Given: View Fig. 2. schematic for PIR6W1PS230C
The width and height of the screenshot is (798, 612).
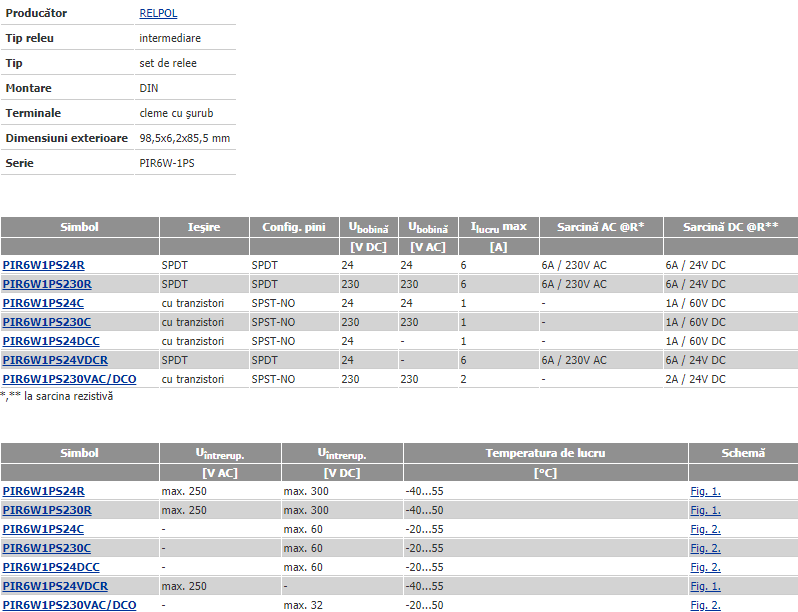Looking at the screenshot, I should pyautogui.click(x=705, y=548).
